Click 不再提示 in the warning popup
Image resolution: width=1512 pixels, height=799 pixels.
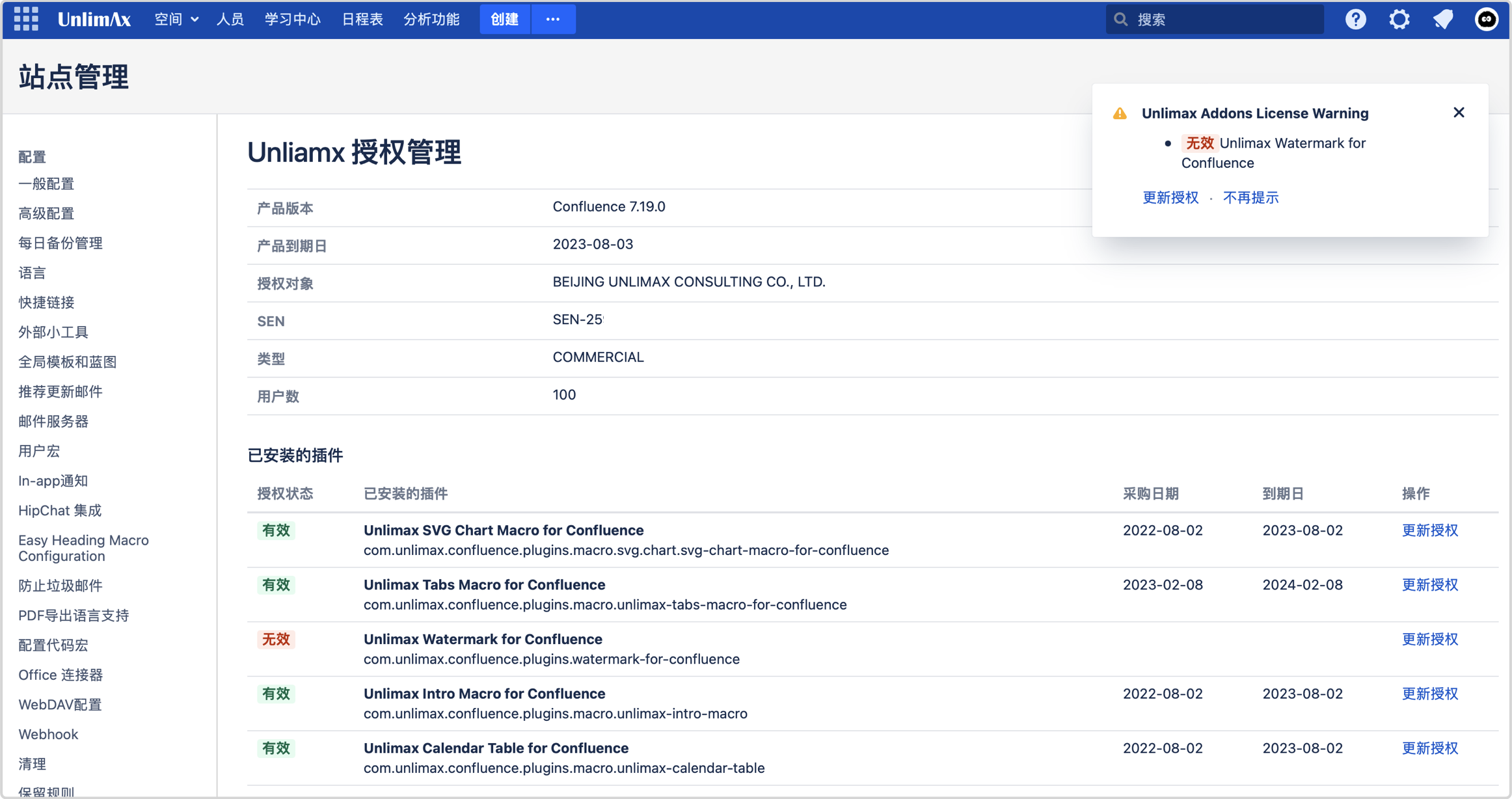[1250, 197]
